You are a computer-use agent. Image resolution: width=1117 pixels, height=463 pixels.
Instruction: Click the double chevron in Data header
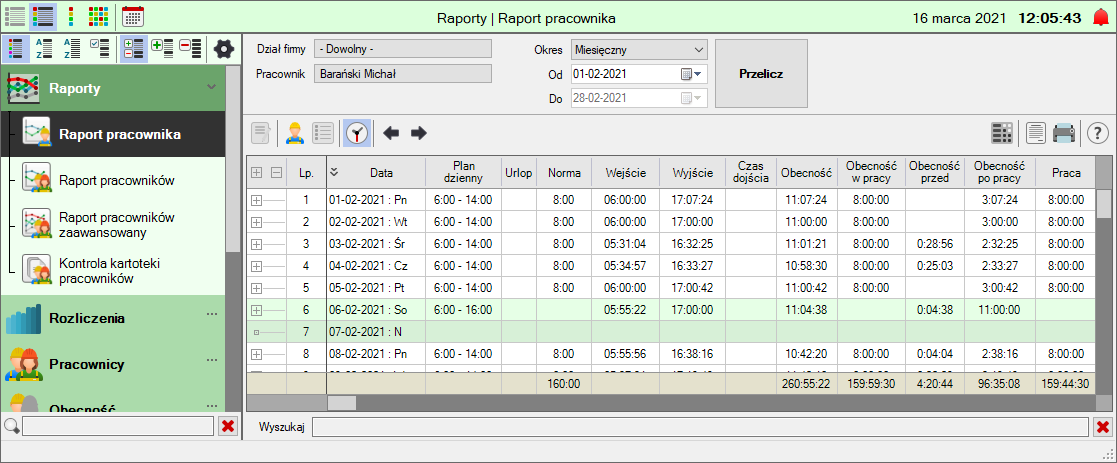[x=333, y=172]
